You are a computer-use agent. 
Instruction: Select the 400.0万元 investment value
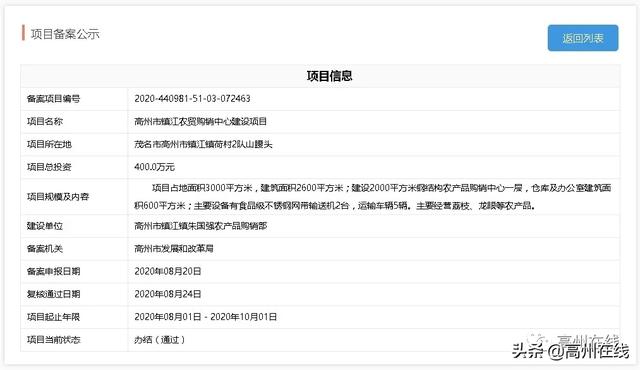(154, 167)
